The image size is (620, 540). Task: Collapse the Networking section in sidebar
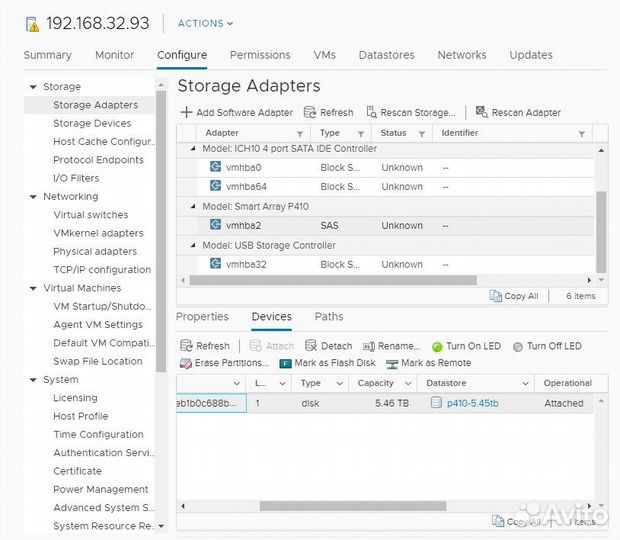(33, 196)
